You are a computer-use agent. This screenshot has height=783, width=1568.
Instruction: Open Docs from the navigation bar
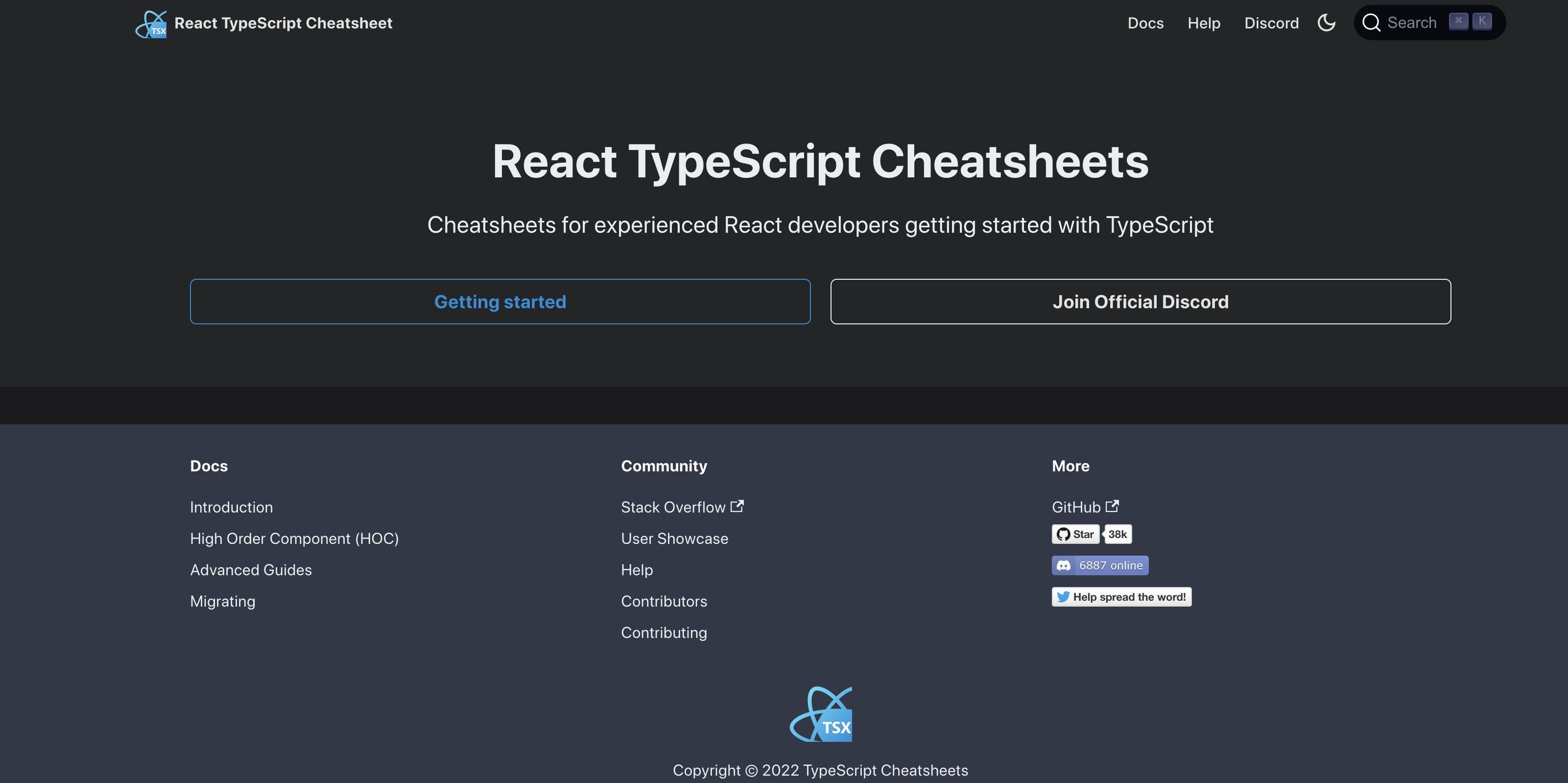point(1145,23)
